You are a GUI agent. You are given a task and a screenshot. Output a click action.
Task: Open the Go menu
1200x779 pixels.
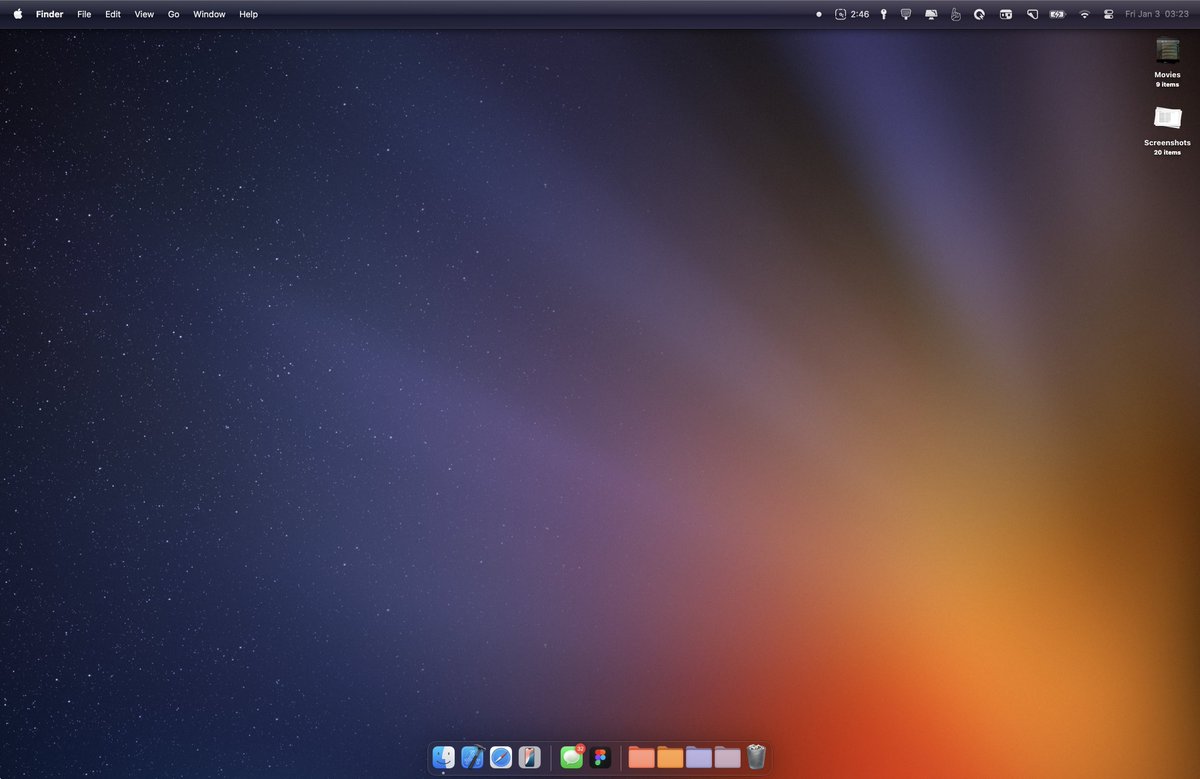click(x=174, y=14)
